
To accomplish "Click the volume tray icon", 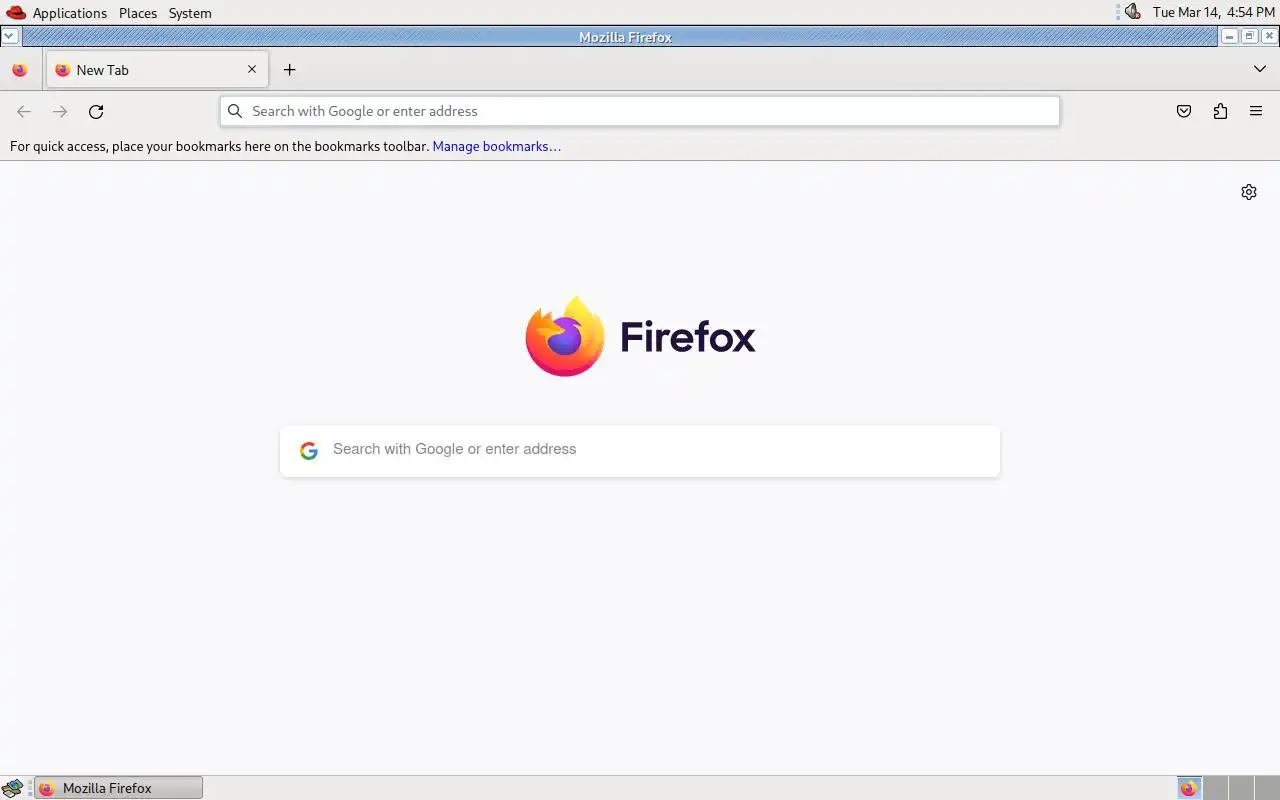I will pyautogui.click(x=1132, y=12).
